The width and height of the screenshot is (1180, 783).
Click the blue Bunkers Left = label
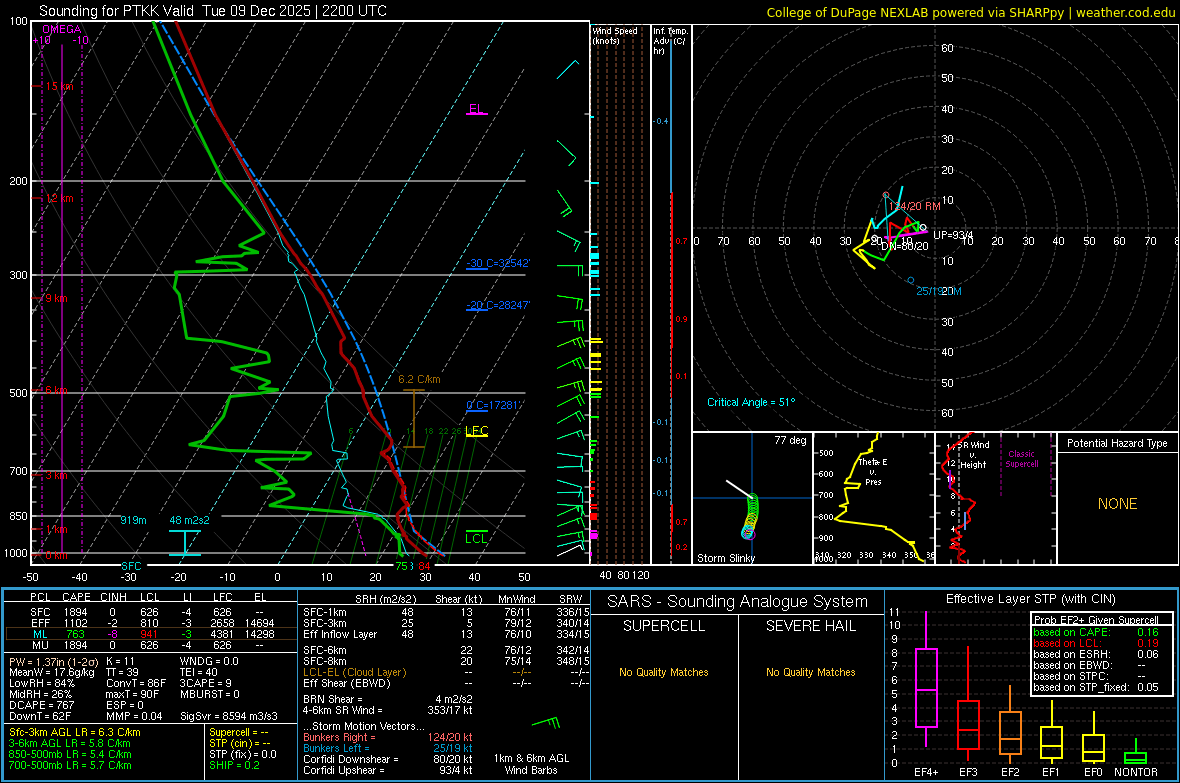pyautogui.click(x=336, y=748)
